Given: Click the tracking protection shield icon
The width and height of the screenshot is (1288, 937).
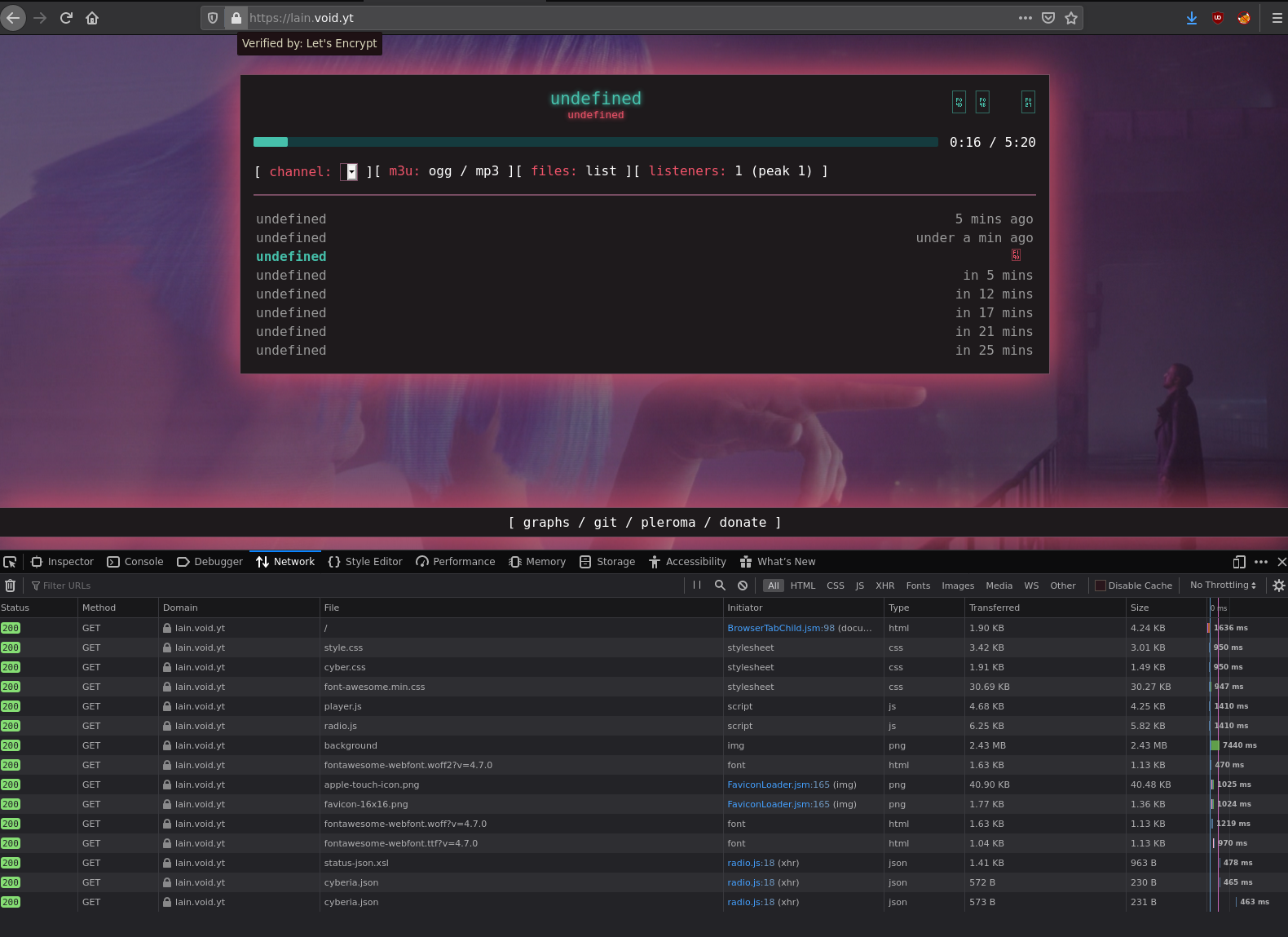Looking at the screenshot, I should click(213, 18).
